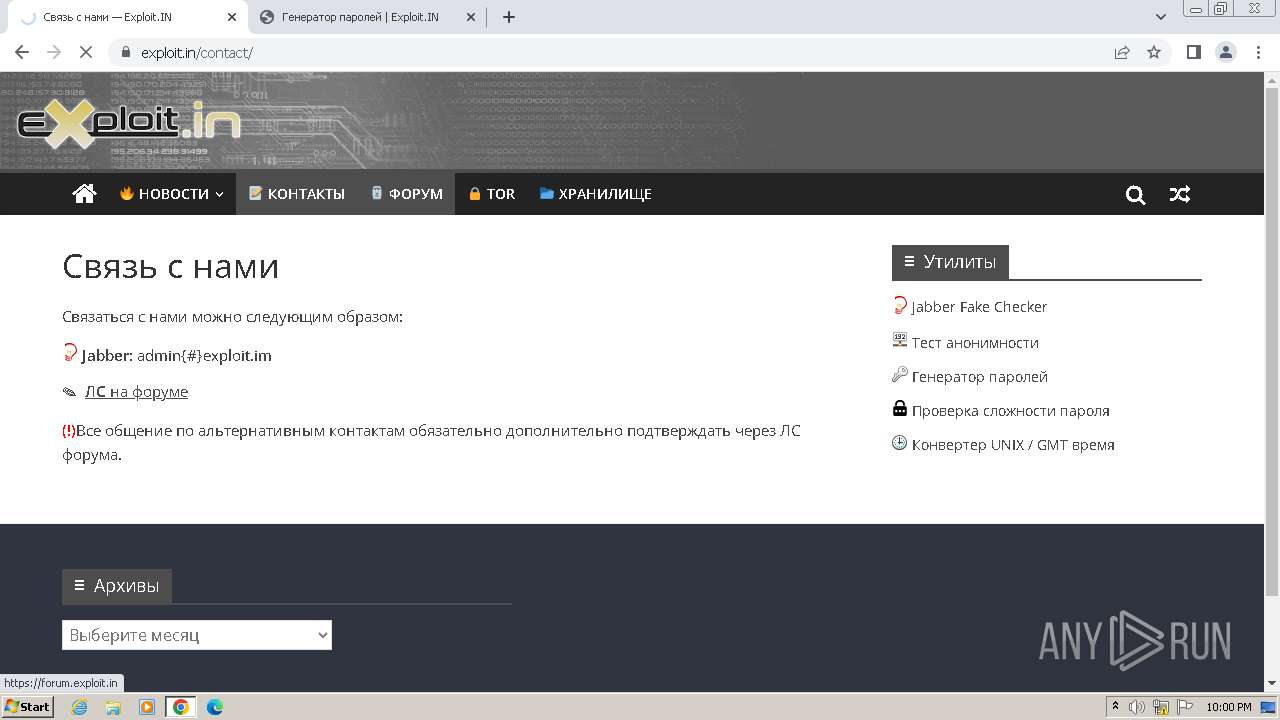1280x720 pixels.
Task: Open the ФОРУМ menu item
Action: pyautogui.click(x=406, y=194)
